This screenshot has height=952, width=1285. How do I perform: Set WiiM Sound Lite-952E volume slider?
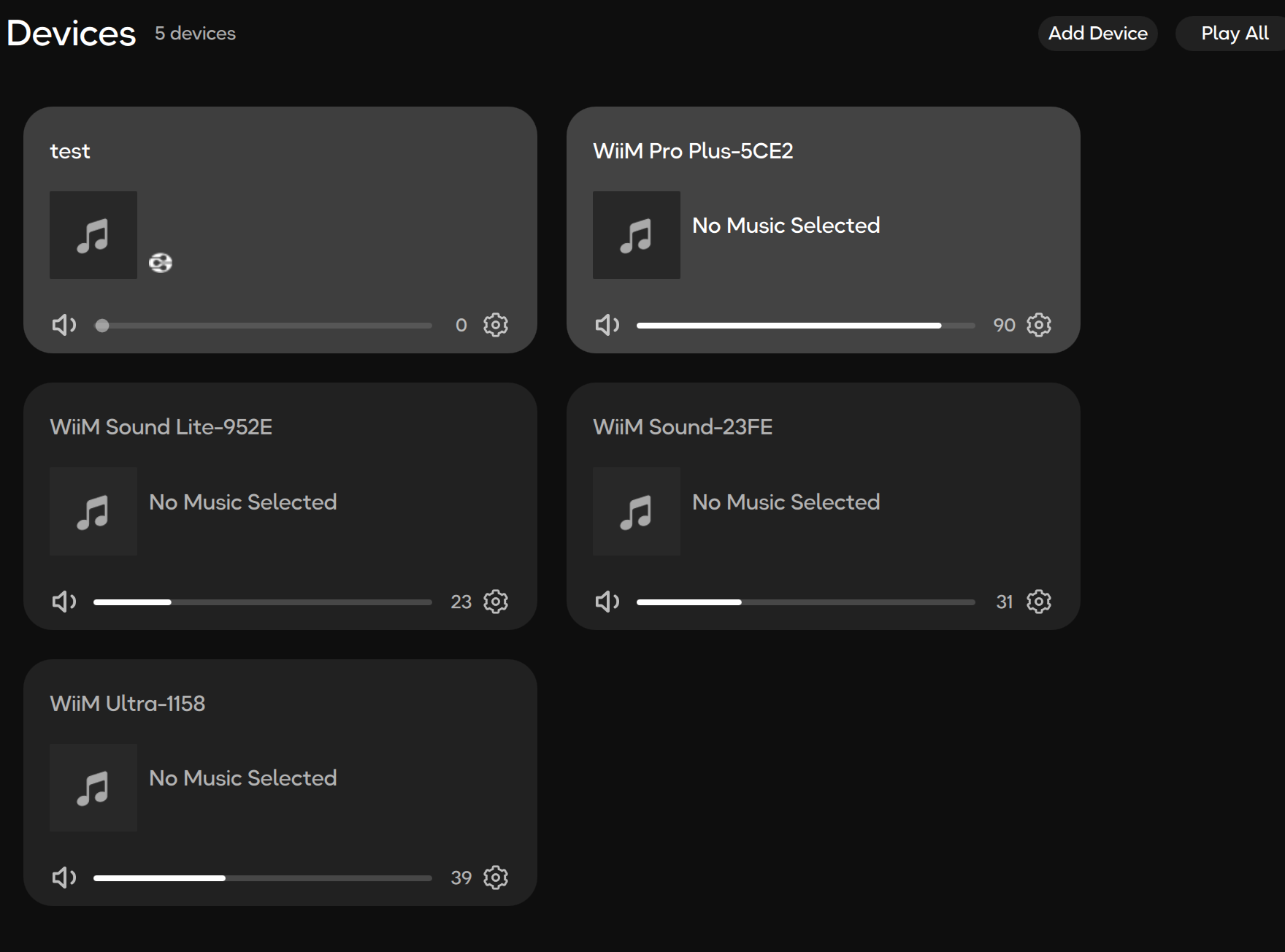pyautogui.click(x=263, y=602)
